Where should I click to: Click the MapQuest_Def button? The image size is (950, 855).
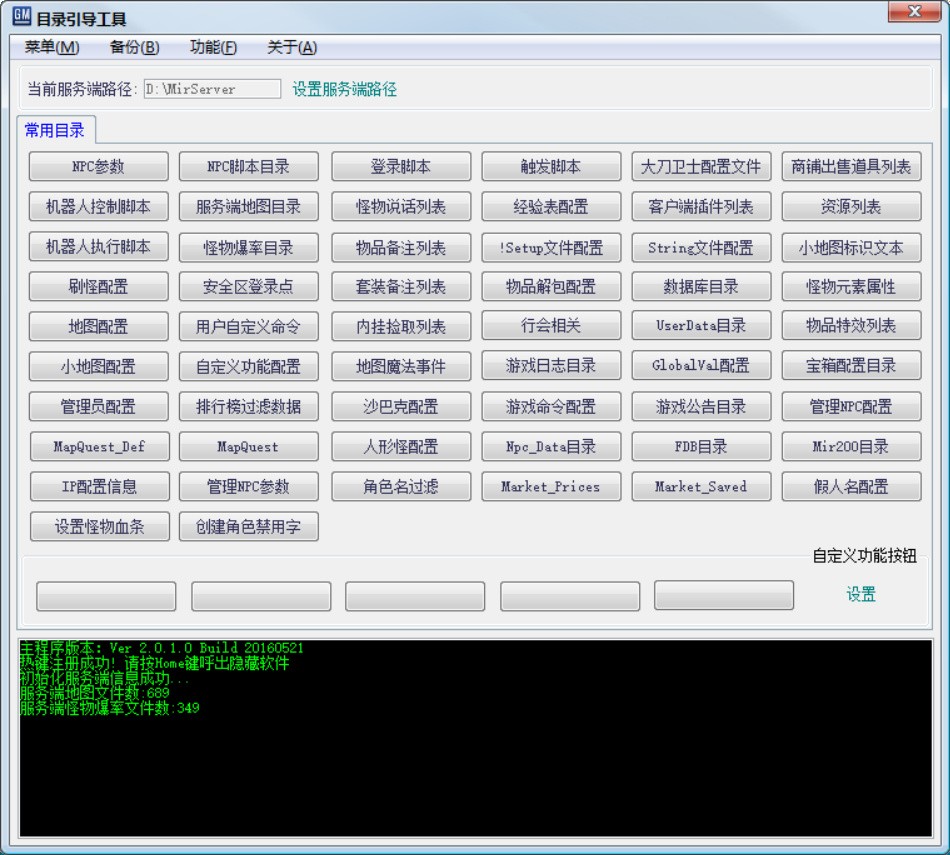pos(99,447)
